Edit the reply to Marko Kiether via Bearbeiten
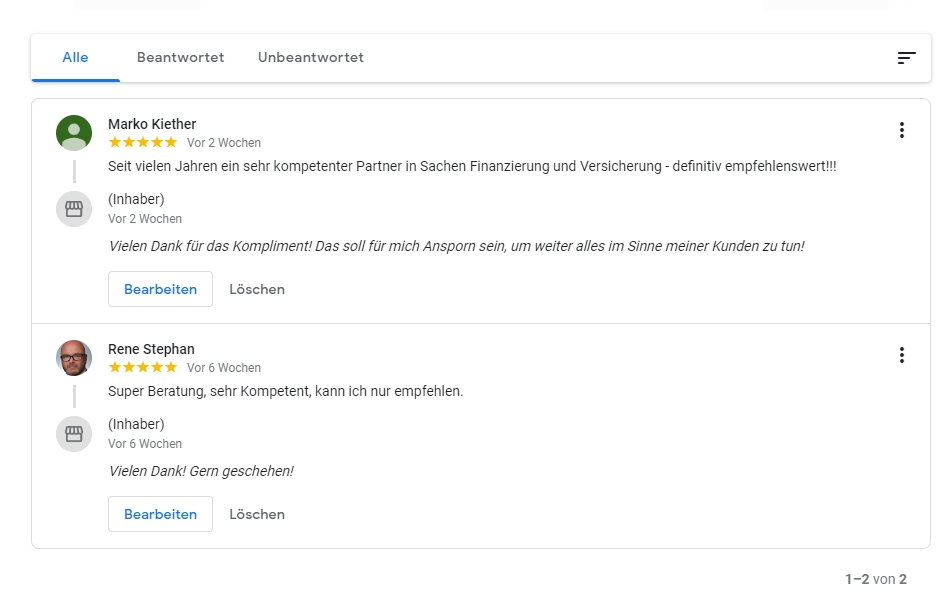Screen dimensions: 942x610 160,289
